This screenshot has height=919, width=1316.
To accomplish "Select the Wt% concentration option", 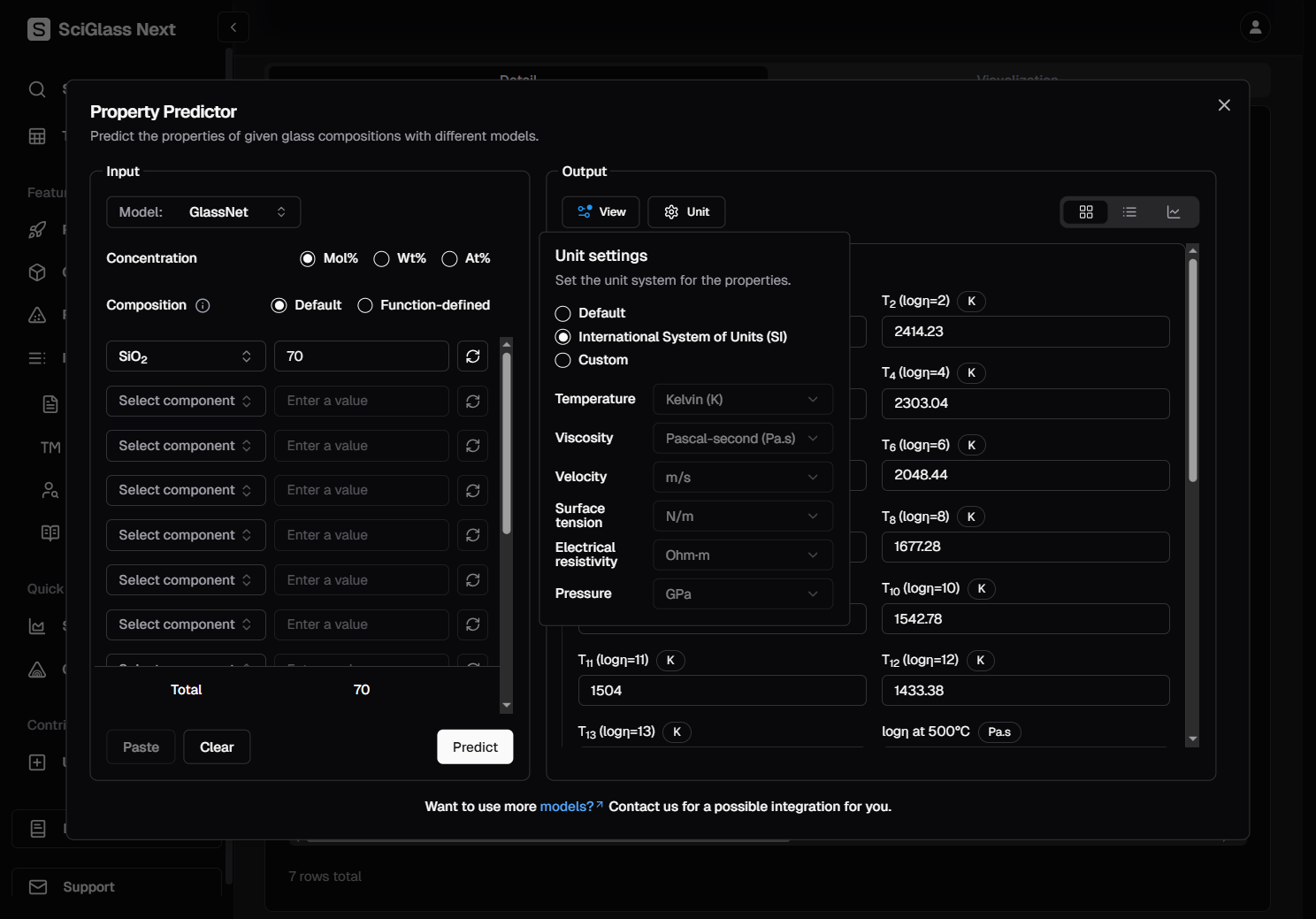I will [382, 258].
